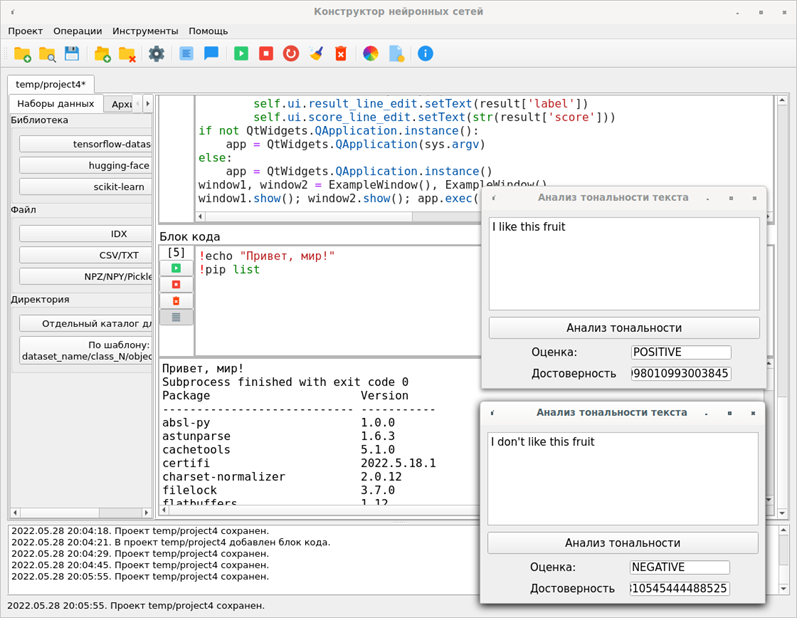Click the IDX file button

[x=85, y=234]
